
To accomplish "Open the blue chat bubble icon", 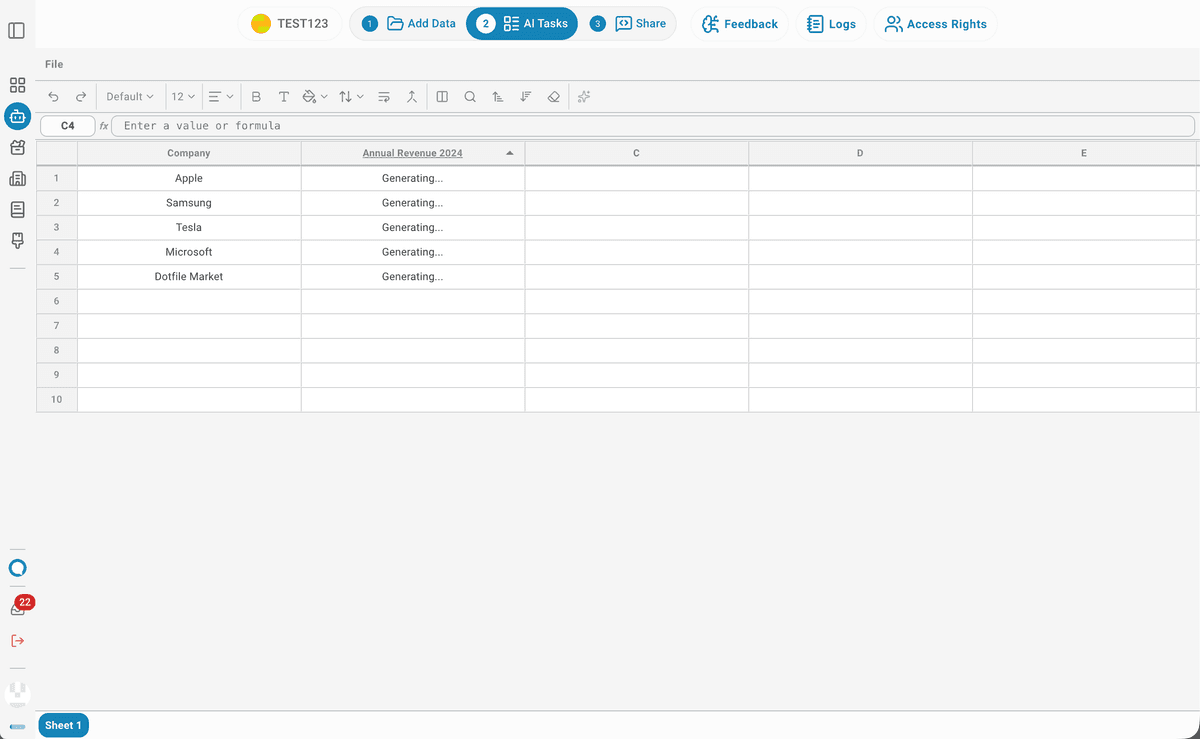I will (17, 568).
